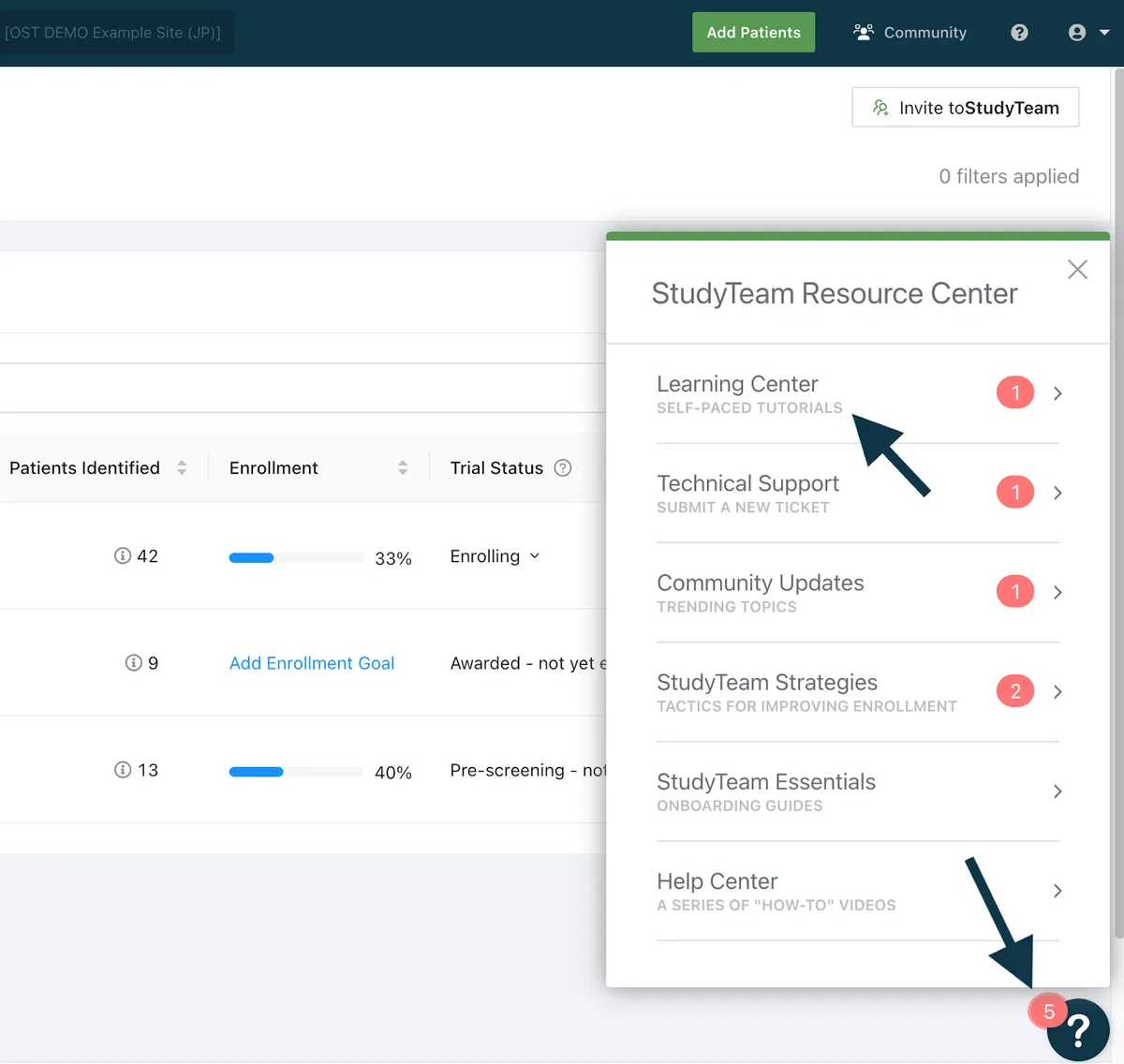This screenshot has height=1064, width=1124.
Task: Click Technical Support chevron arrow
Action: tap(1057, 493)
